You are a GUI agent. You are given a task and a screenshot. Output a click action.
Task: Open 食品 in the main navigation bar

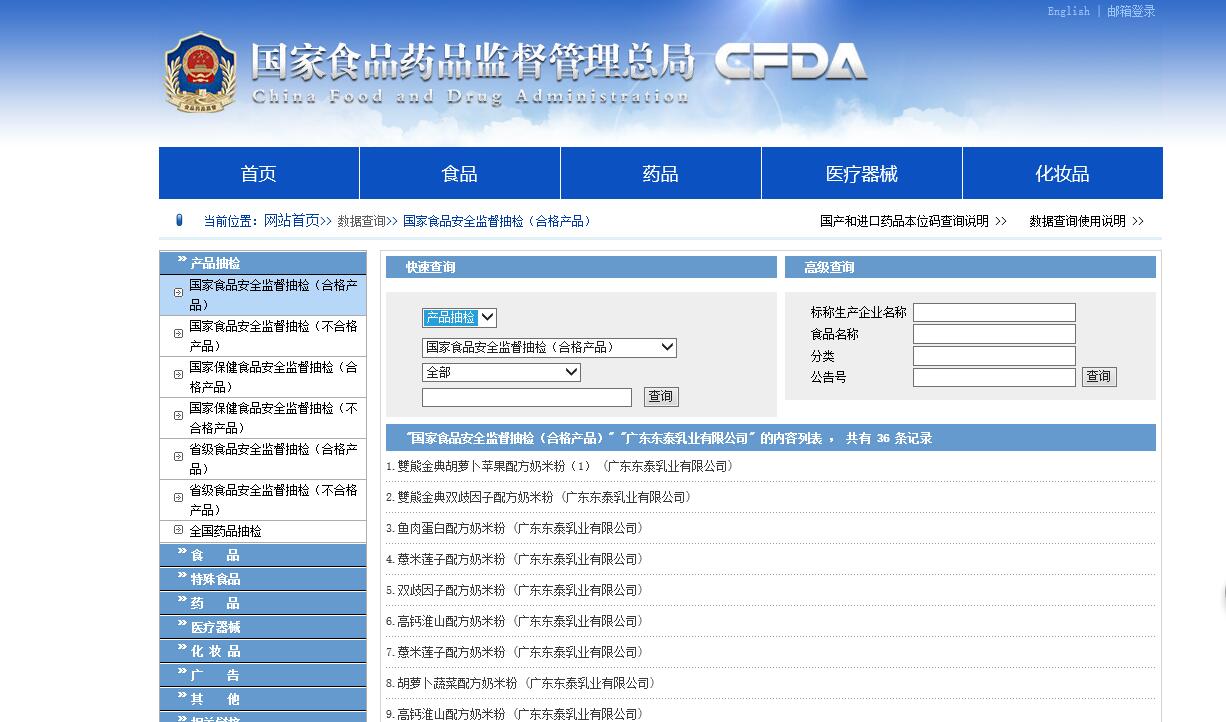coord(460,173)
